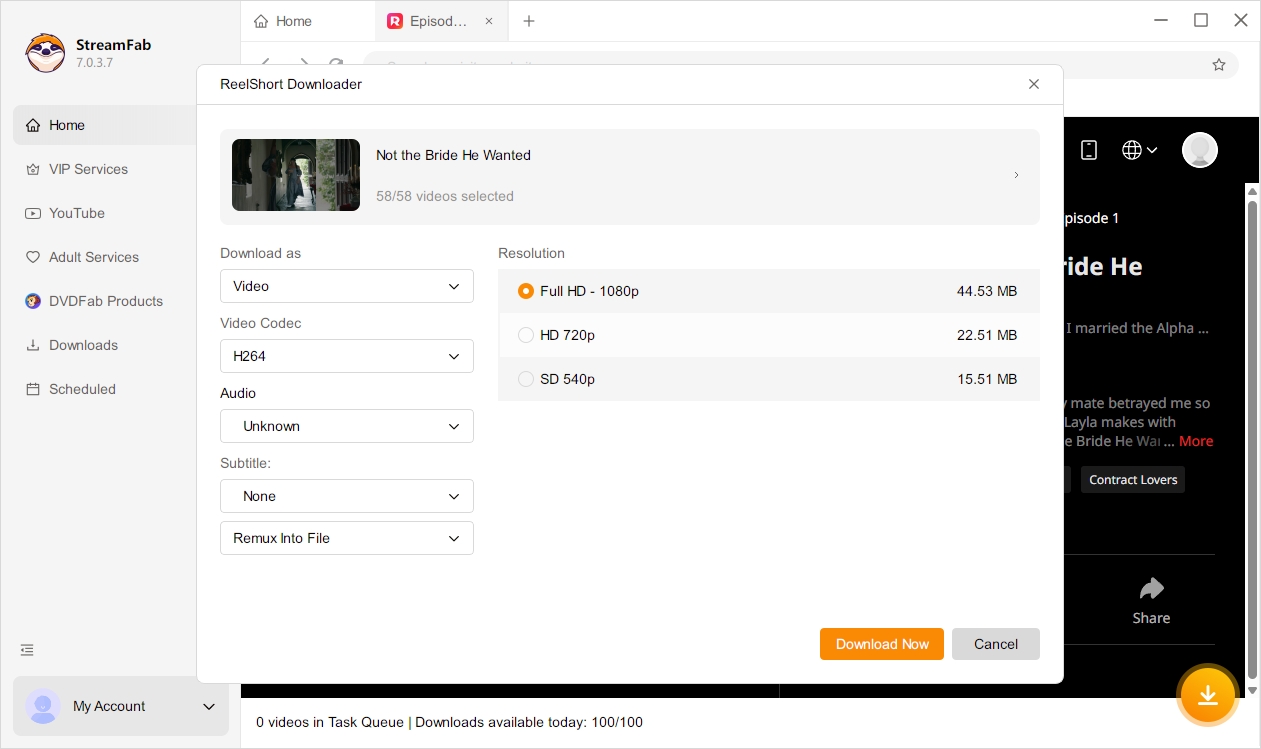Click the StreamFab sloth logo
The image size is (1261, 749).
click(45, 52)
